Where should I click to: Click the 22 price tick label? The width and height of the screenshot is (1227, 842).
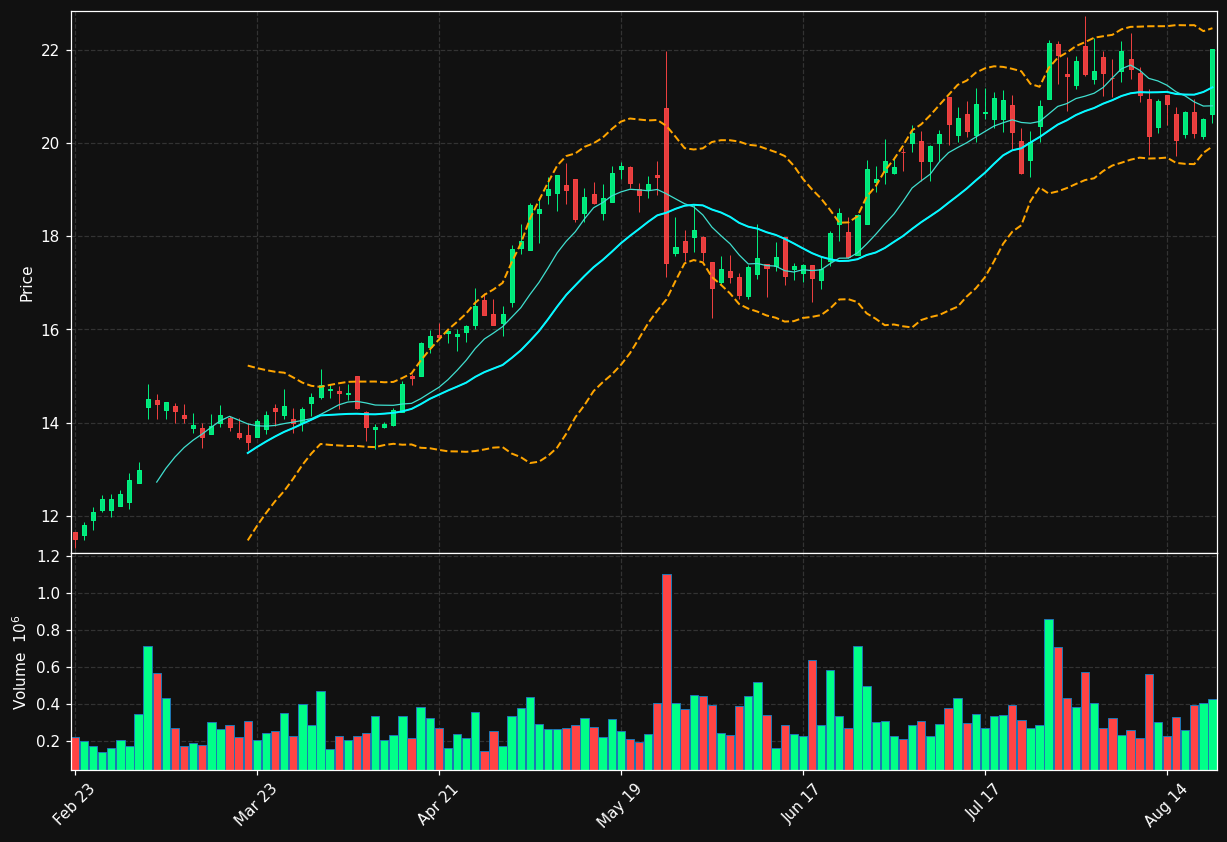(x=50, y=51)
